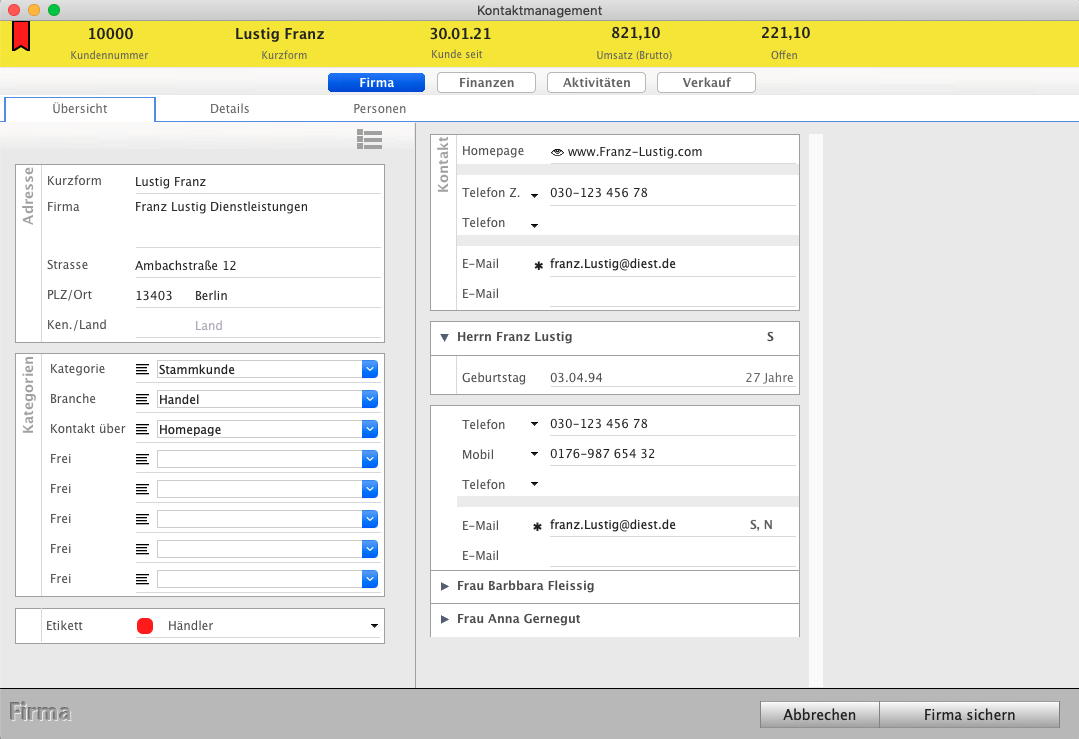The width and height of the screenshot is (1079, 739).
Task: Collapse the Herrn Franz Lustig section
Action: coord(444,338)
